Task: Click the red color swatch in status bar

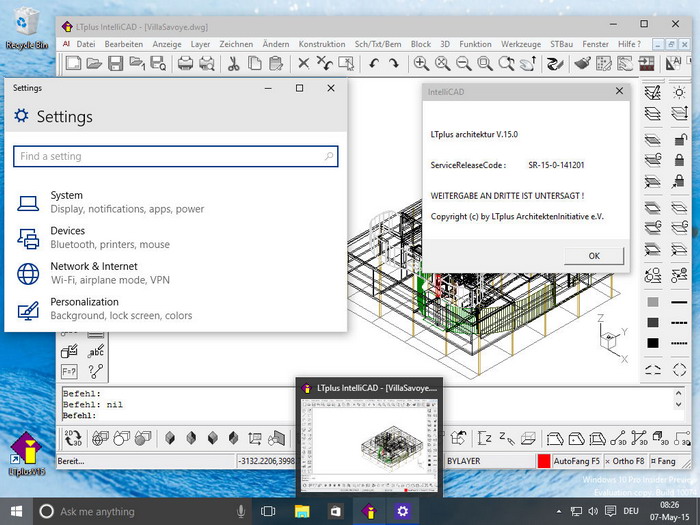Action: [544, 461]
